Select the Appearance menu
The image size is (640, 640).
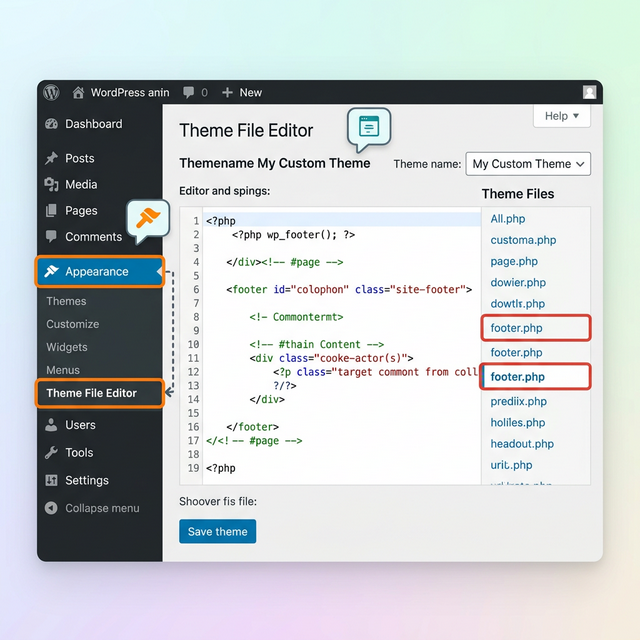100,271
